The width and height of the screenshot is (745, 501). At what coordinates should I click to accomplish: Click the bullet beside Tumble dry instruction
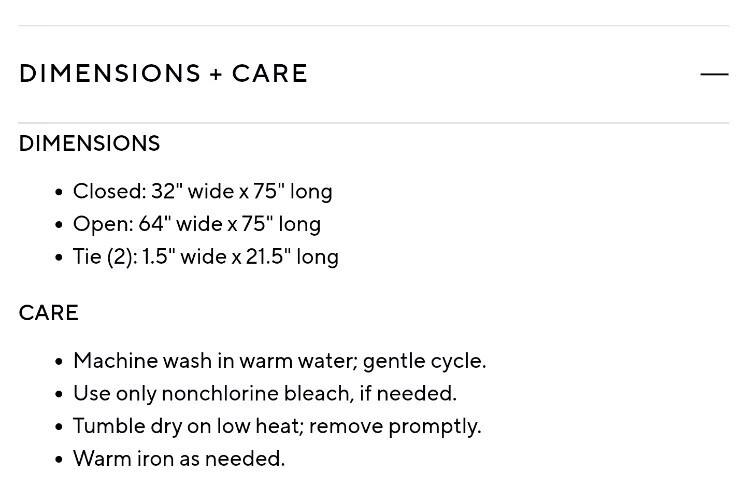(x=59, y=427)
